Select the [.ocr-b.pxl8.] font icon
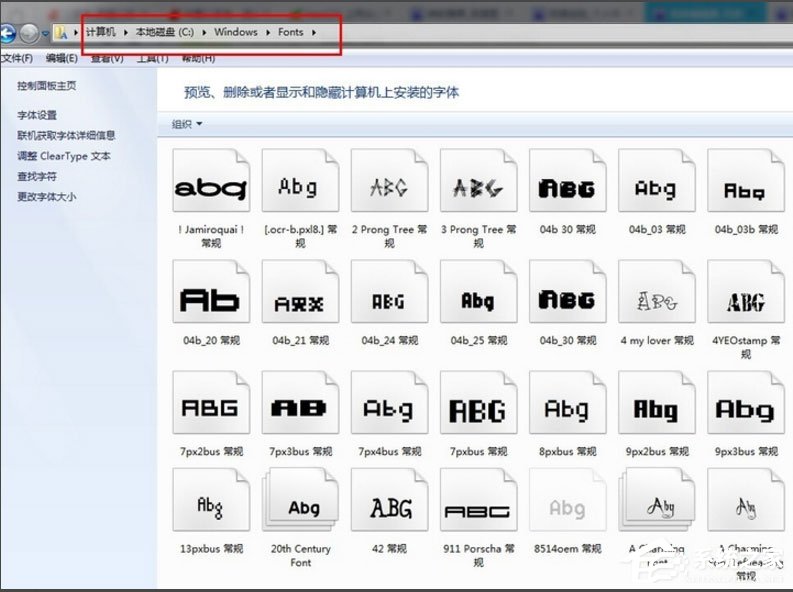This screenshot has width=793, height=592. (300, 180)
